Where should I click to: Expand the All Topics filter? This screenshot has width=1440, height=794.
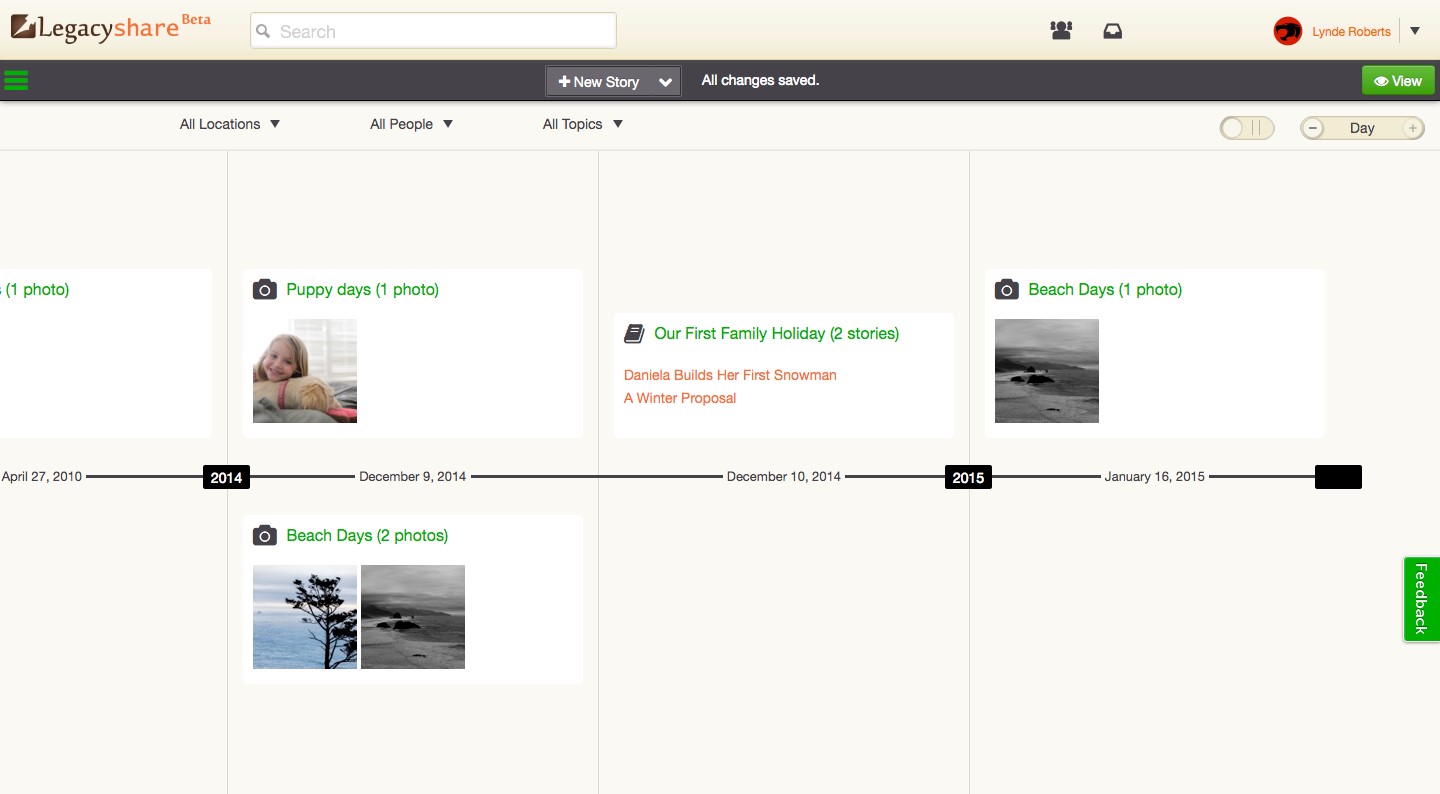pyautogui.click(x=583, y=124)
